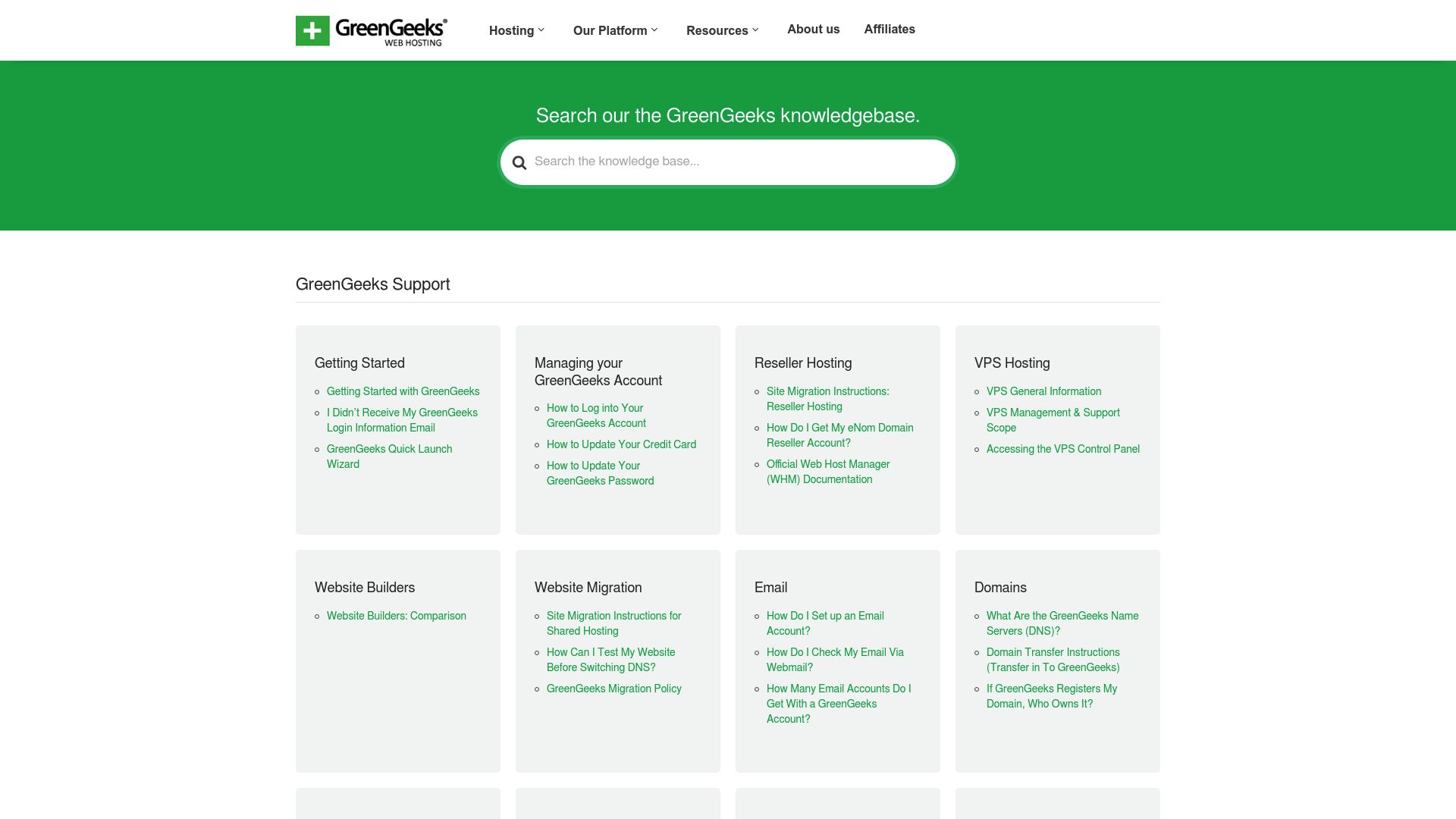This screenshot has height=819, width=1456.
Task: Click GreenGeeks Migration Policy link
Action: coord(614,688)
